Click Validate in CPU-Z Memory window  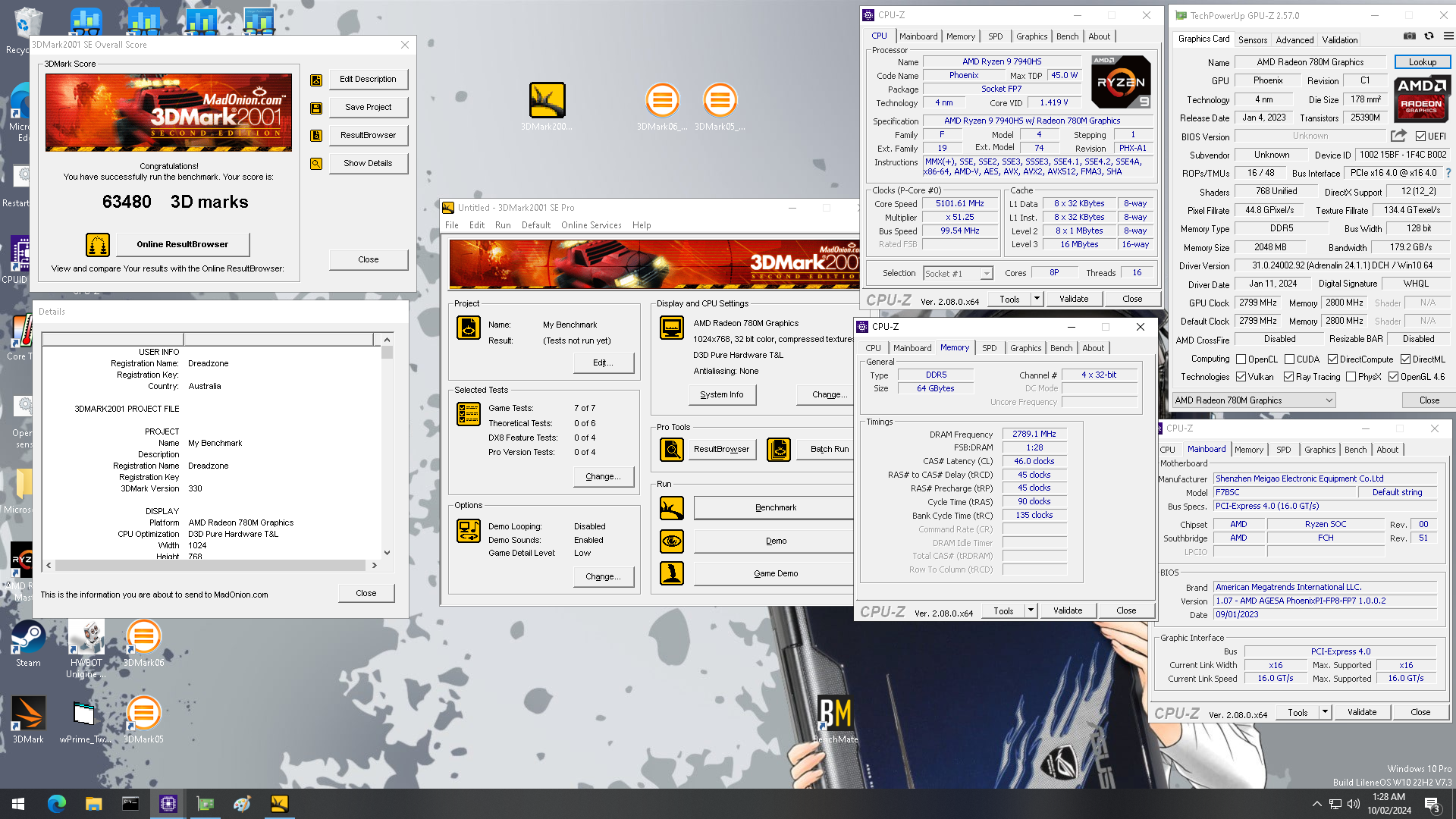(x=1068, y=610)
